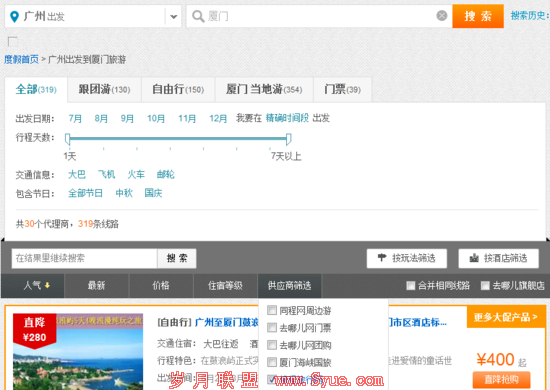Select the 中秋 holiday filter
This screenshot has width=550, height=390.
click(x=124, y=193)
